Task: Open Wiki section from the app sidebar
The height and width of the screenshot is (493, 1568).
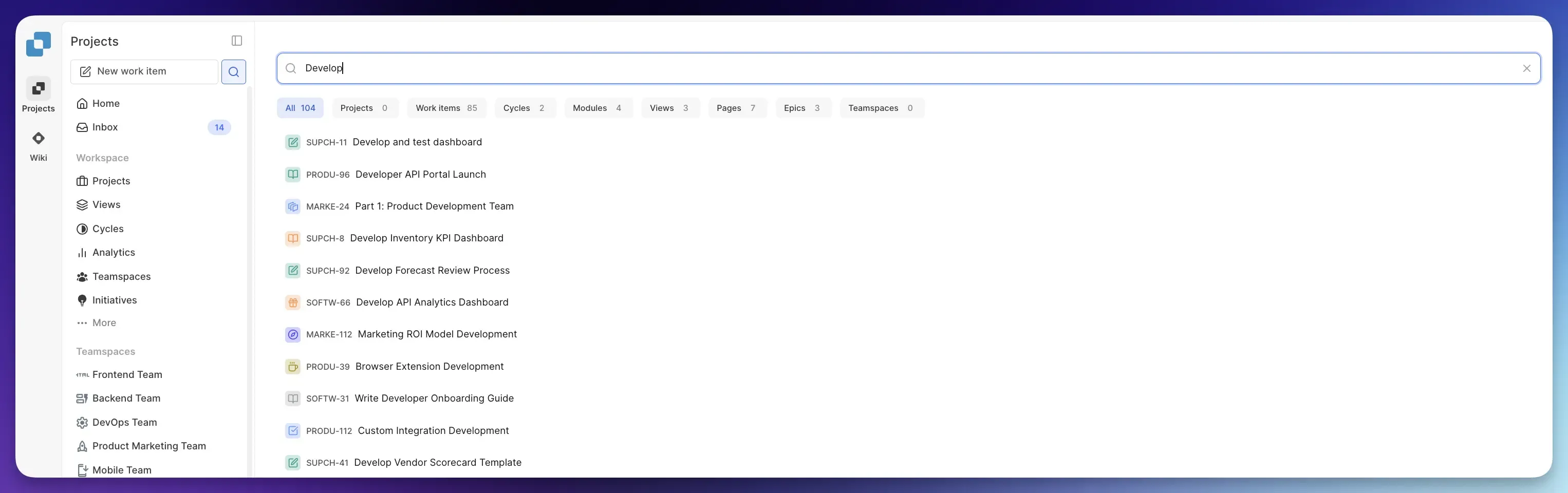Action: pyautogui.click(x=39, y=145)
